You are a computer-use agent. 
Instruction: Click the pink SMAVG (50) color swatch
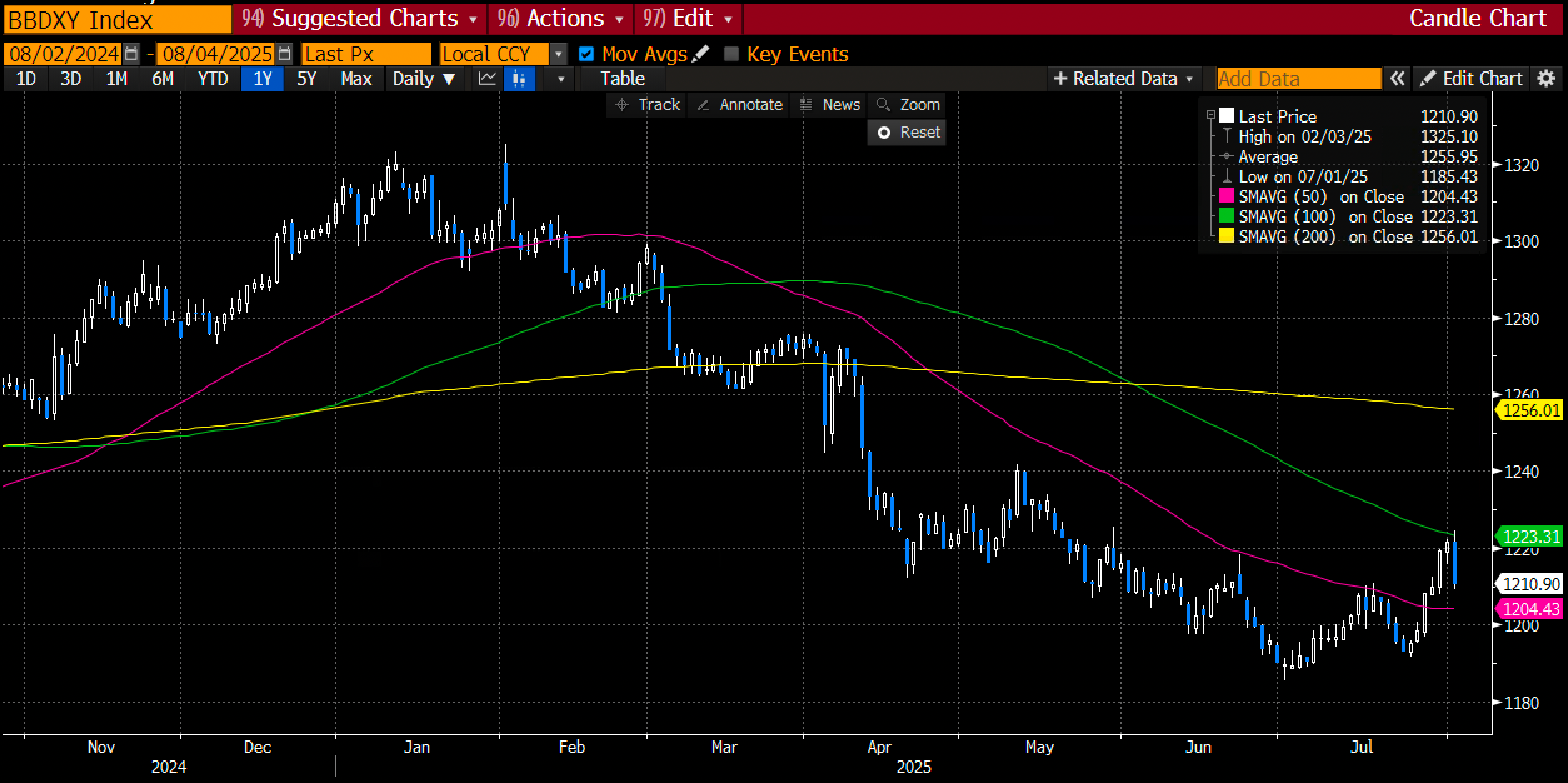[x=1226, y=196]
